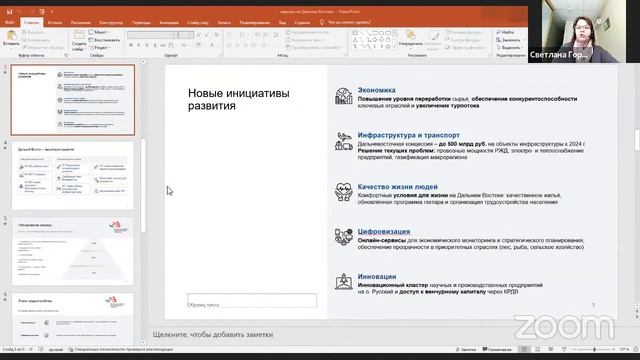This screenshot has width=640, height=360.
Task: Switch to Normal view icon in the status bar
Action: pyautogui.click(x=524, y=349)
